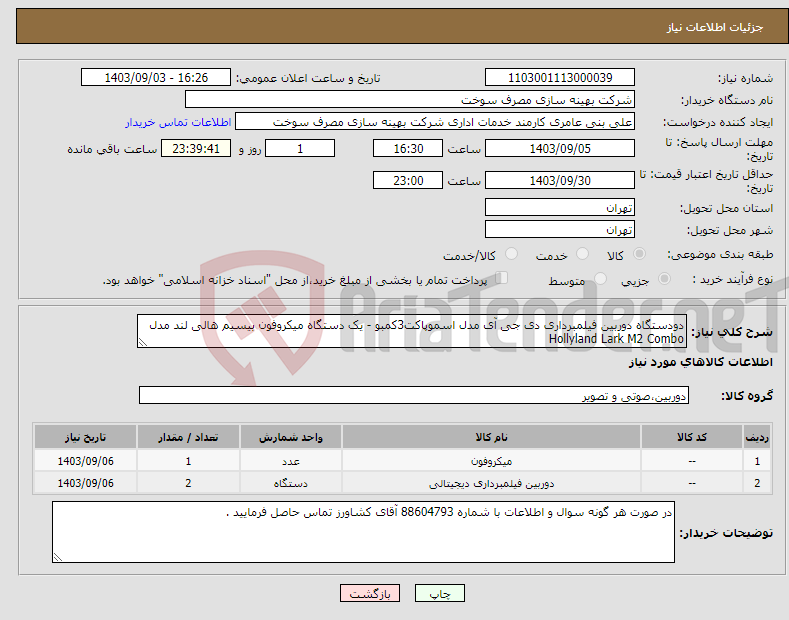Open the اطلاعات تماس خریدار link

(x=178, y=122)
